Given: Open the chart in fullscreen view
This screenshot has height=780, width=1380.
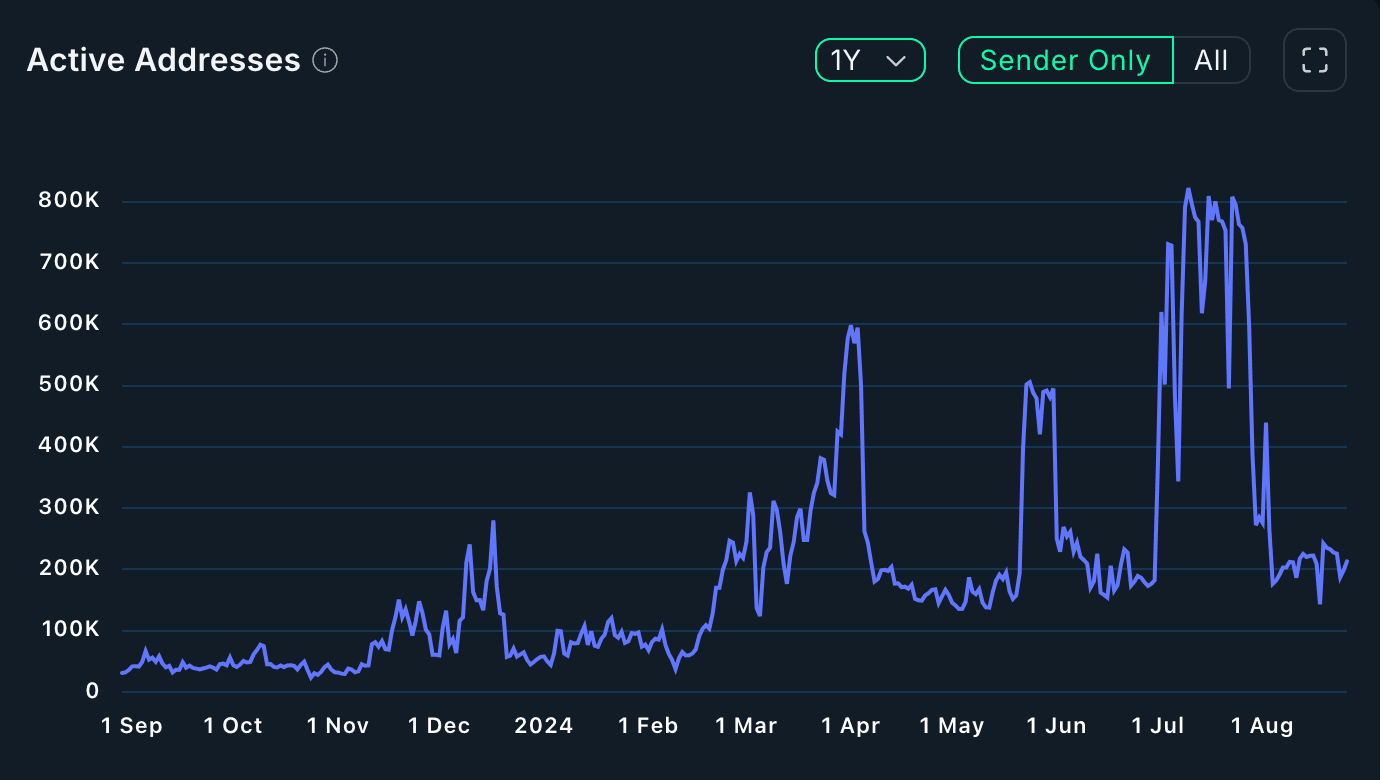Looking at the screenshot, I should (1314, 60).
